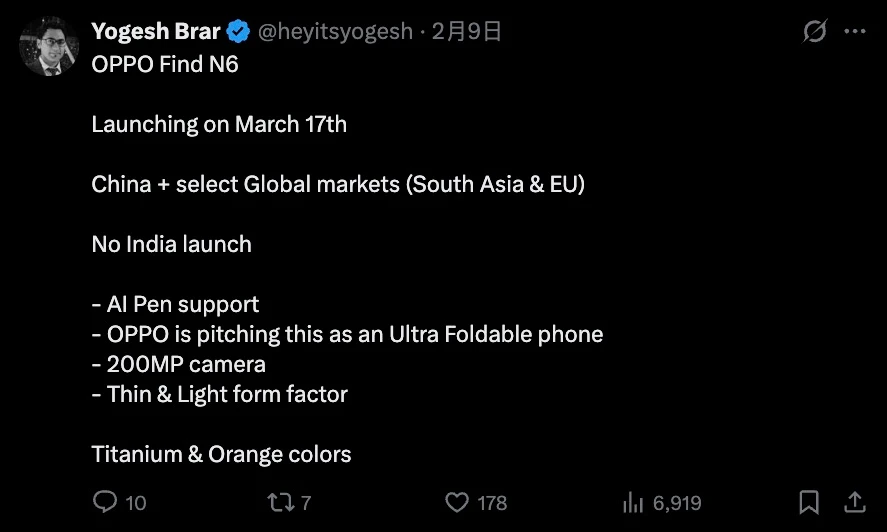Click the Yogesh Brar display name

(x=156, y=32)
